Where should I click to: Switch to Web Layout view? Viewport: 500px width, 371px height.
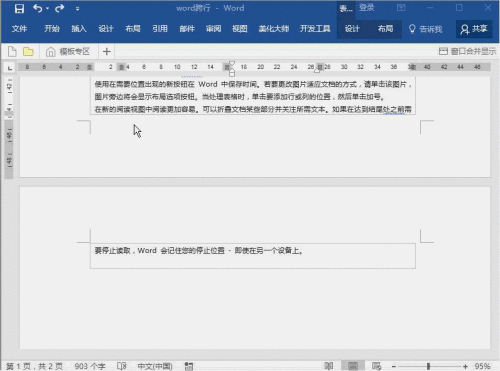[376, 366]
